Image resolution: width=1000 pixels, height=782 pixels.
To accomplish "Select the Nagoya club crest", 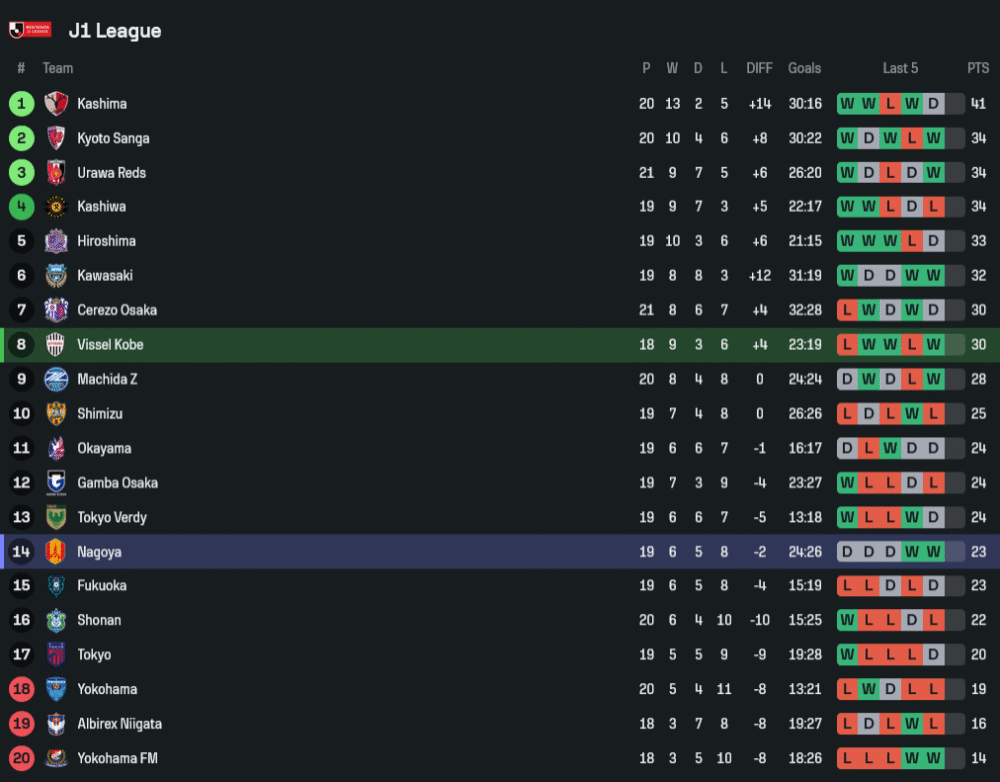I will click(56, 552).
